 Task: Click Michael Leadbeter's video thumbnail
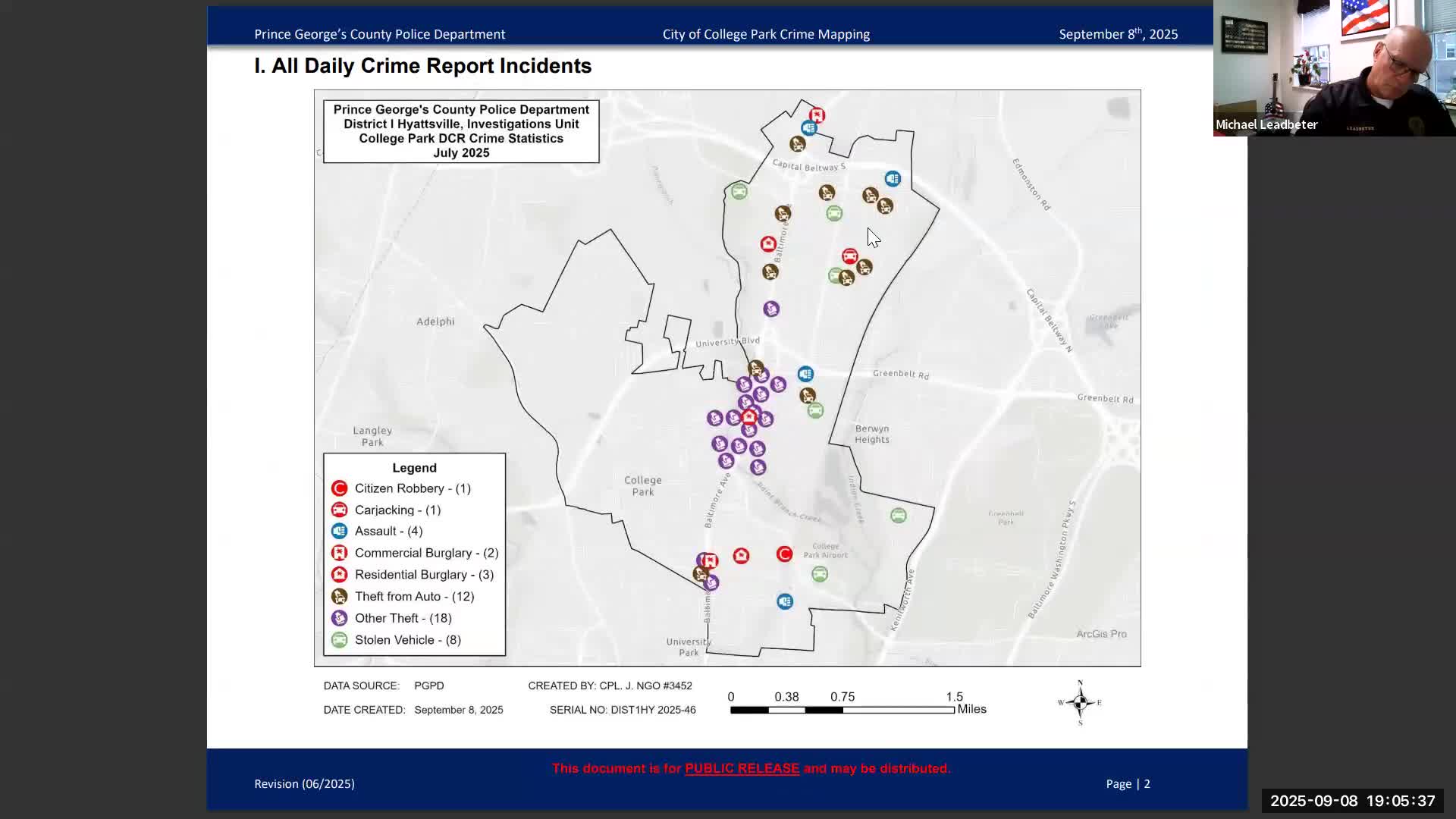pos(1334,68)
